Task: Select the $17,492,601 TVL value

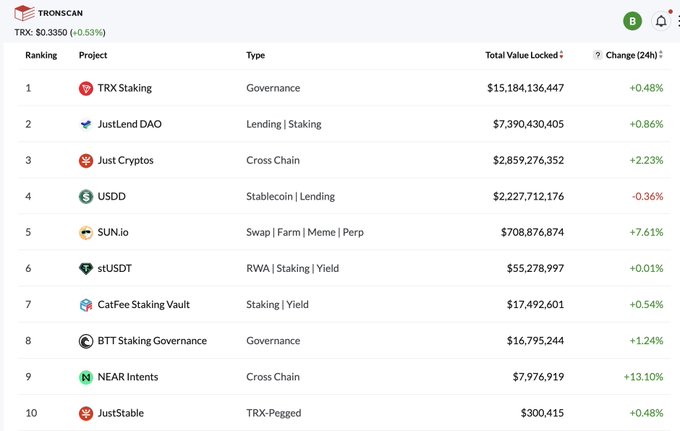Action: point(536,304)
